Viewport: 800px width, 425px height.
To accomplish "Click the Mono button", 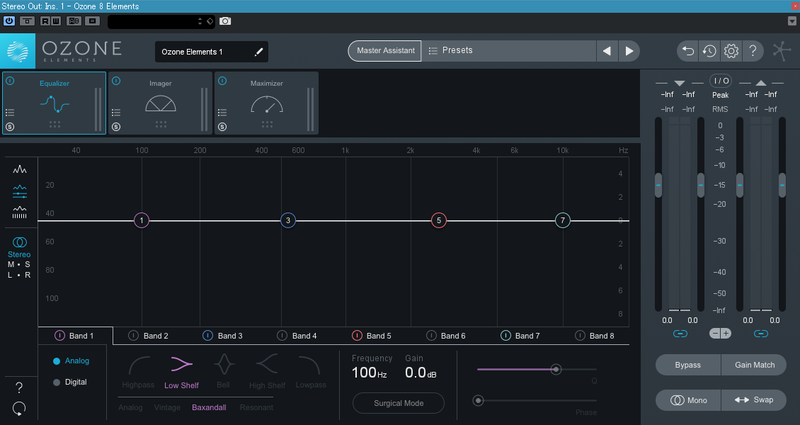I will (x=688, y=400).
